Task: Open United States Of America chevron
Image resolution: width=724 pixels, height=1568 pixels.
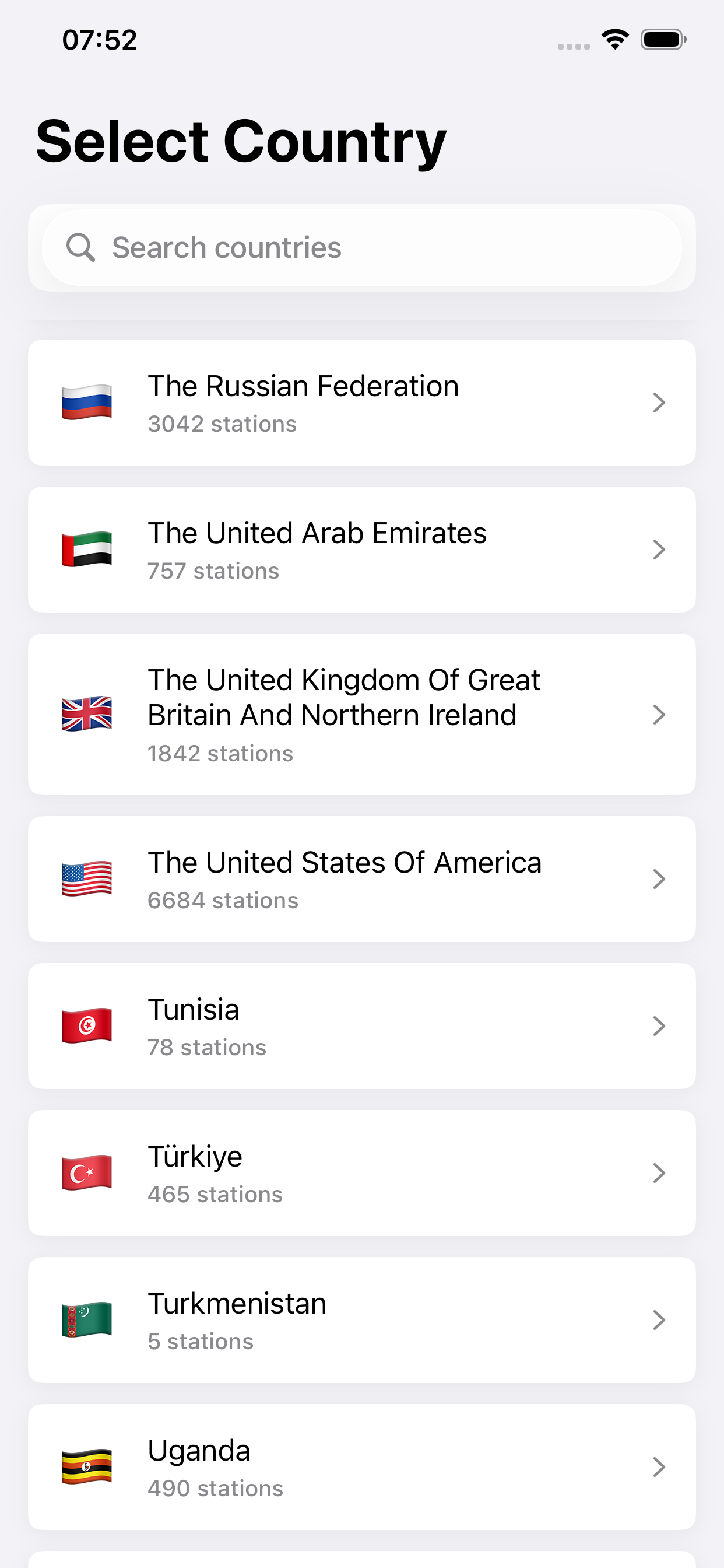Action: 659,879
